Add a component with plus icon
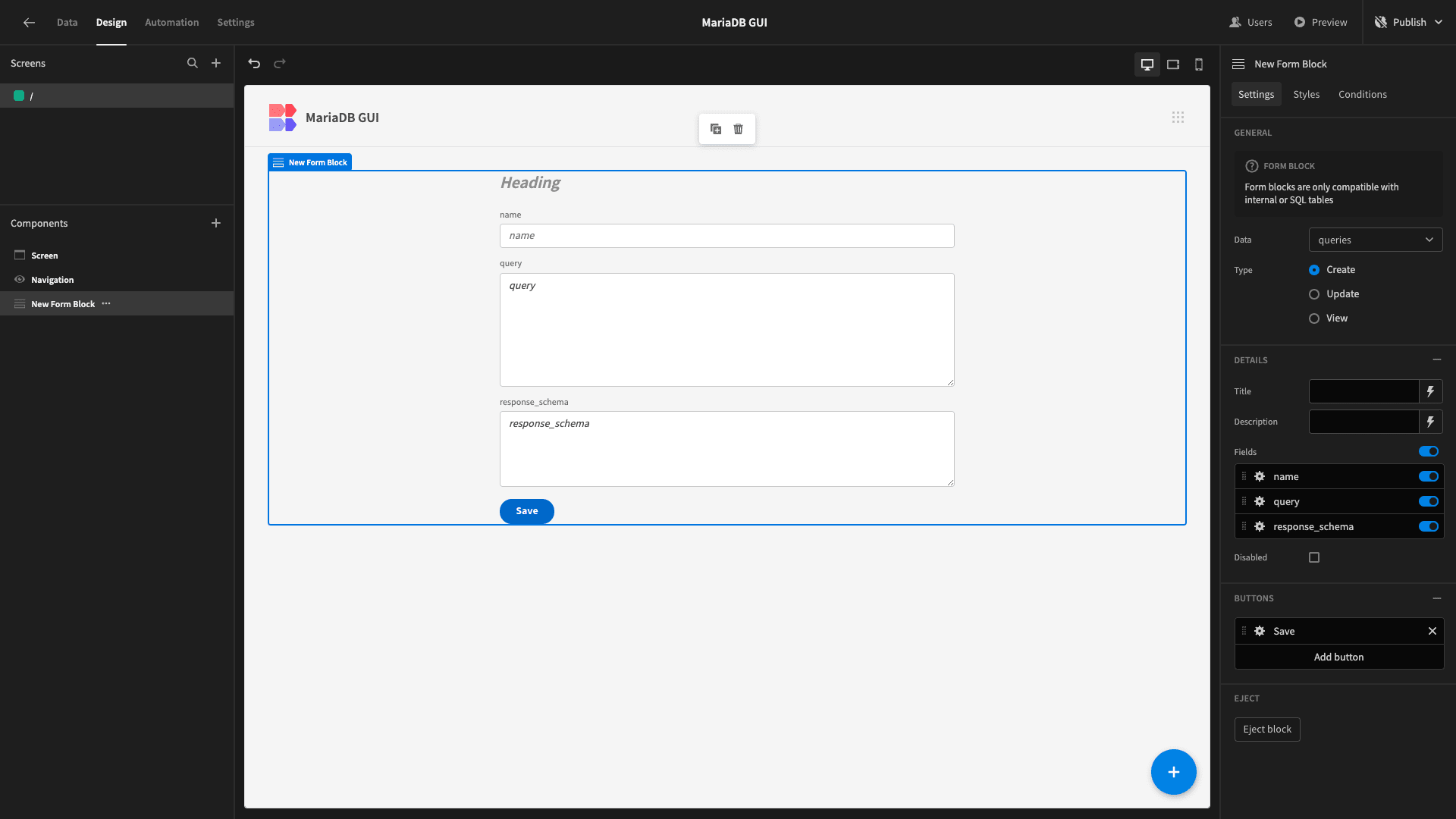1456x819 pixels. (x=216, y=223)
